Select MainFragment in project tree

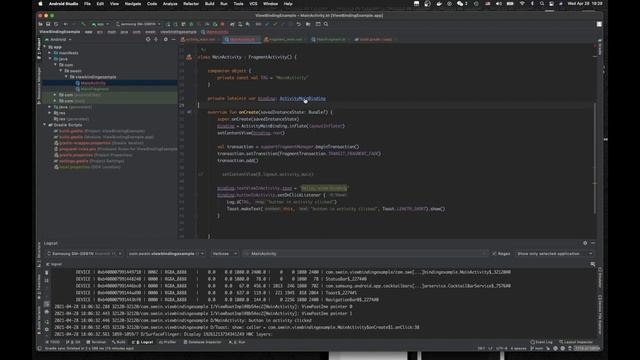coord(95,89)
